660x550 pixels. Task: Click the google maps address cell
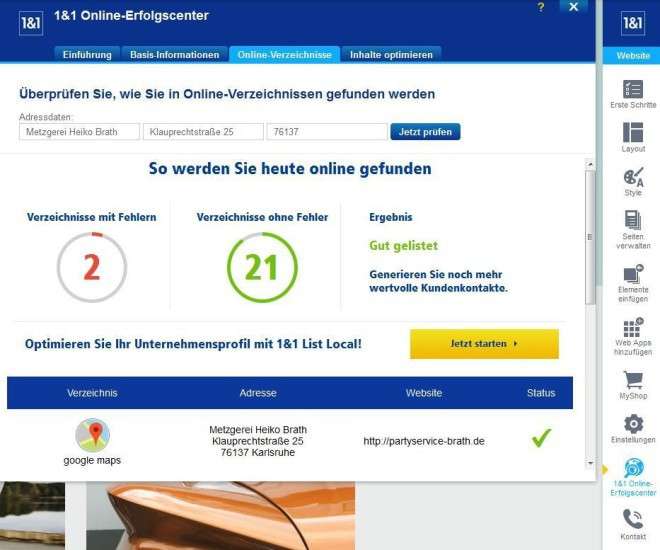[x=258, y=441]
